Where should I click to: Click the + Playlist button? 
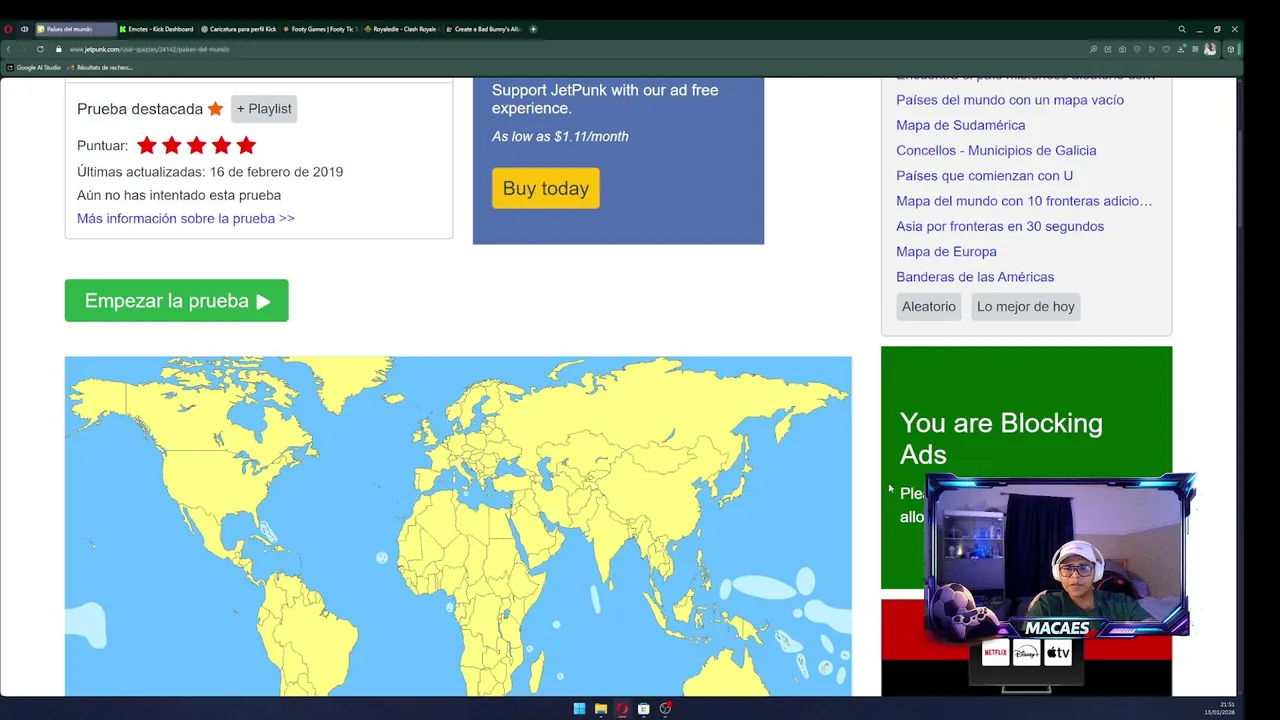coord(264,109)
